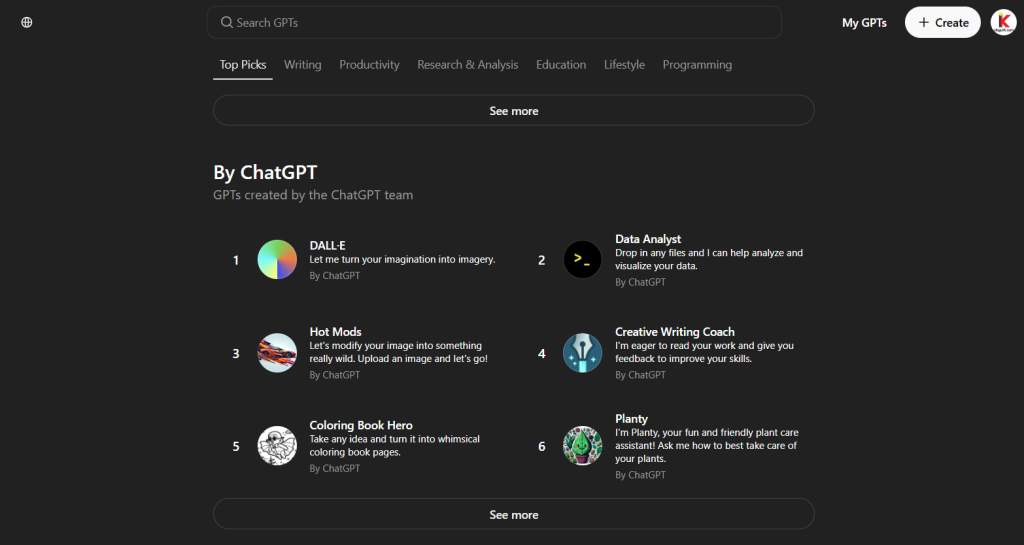Open the Planty title
The height and width of the screenshot is (545, 1024).
(631, 418)
